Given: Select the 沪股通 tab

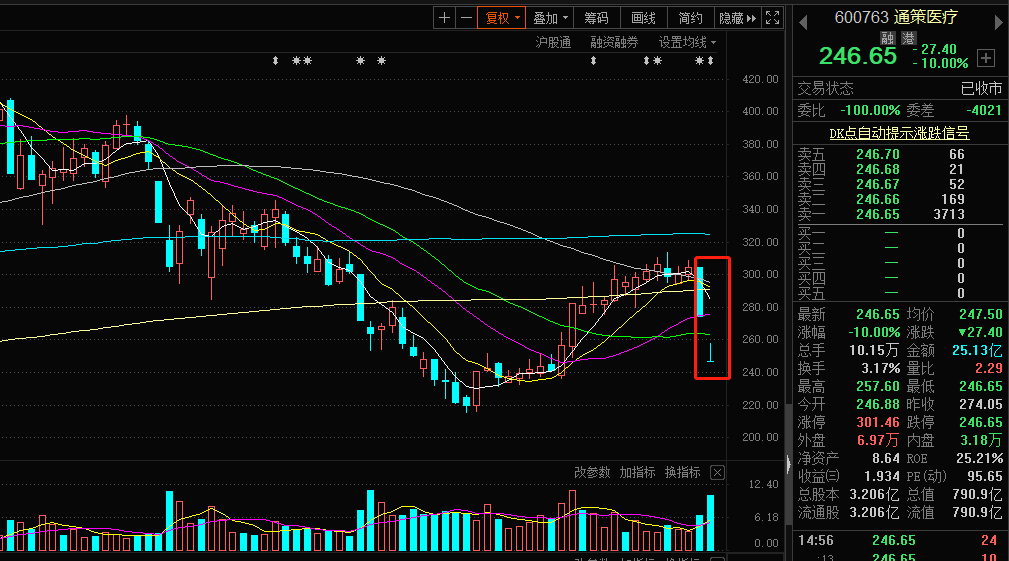Looking at the screenshot, I should (553, 42).
